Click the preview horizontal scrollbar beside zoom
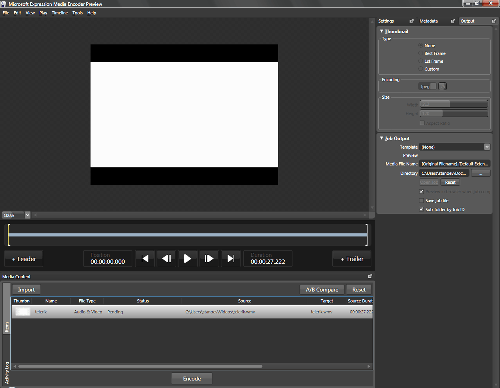This screenshot has height=388, width=500. pyautogui.click(x=200, y=215)
